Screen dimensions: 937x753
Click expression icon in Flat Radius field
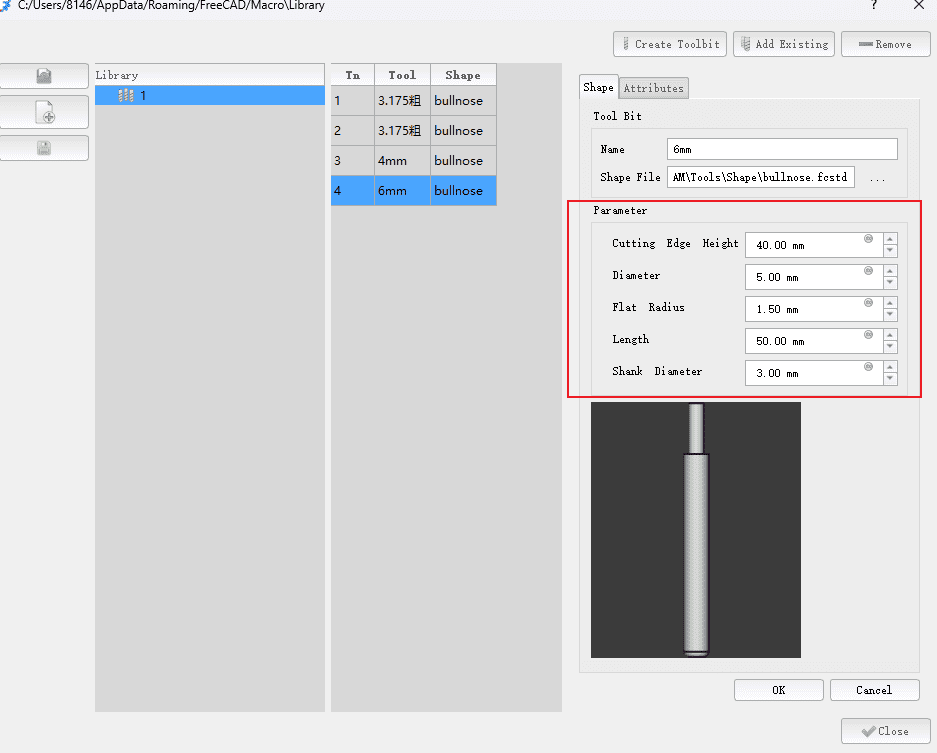[868, 303]
